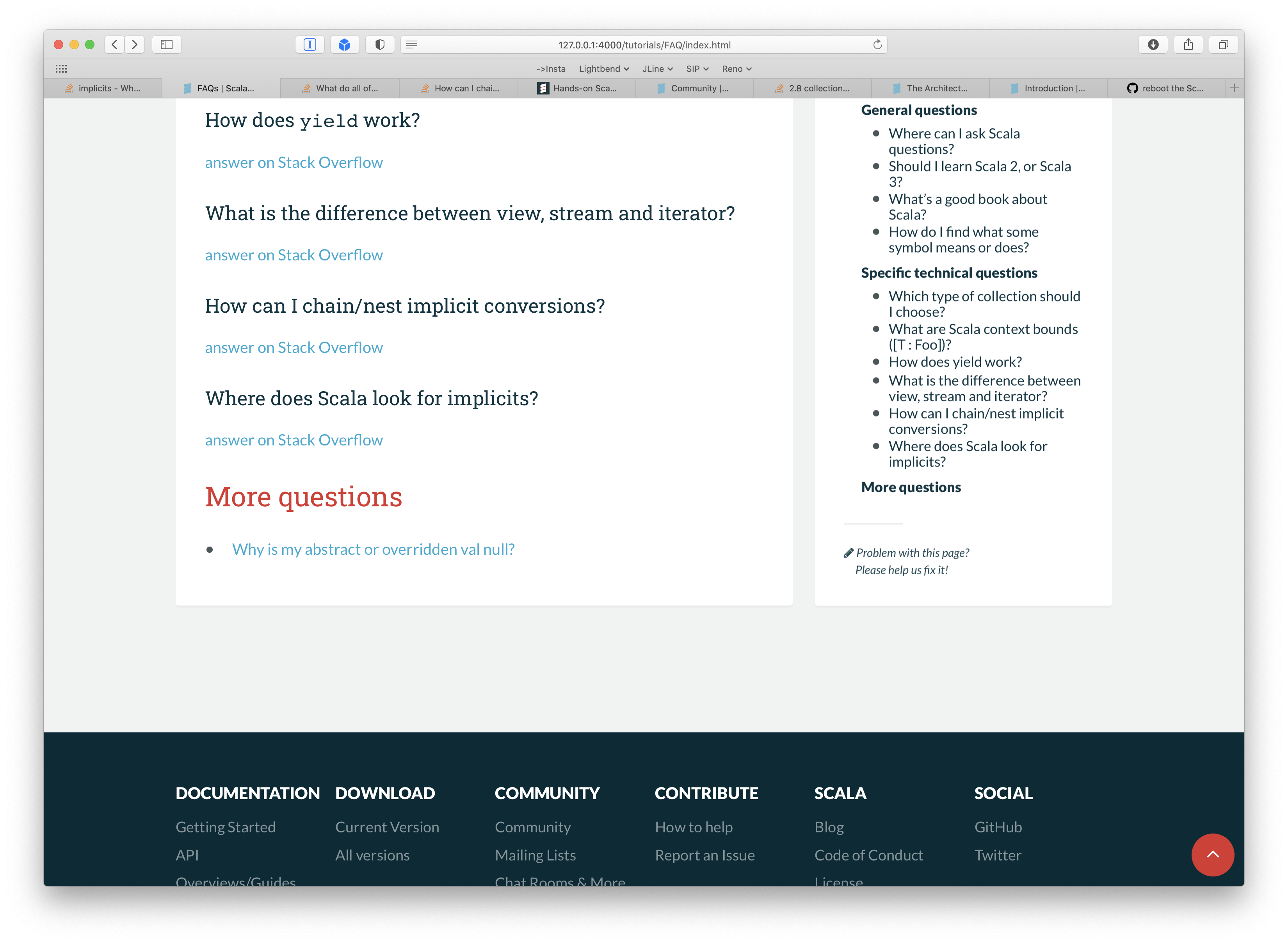This screenshot has width=1288, height=944.
Task: Open footer link 'How to help'
Action: 694,827
